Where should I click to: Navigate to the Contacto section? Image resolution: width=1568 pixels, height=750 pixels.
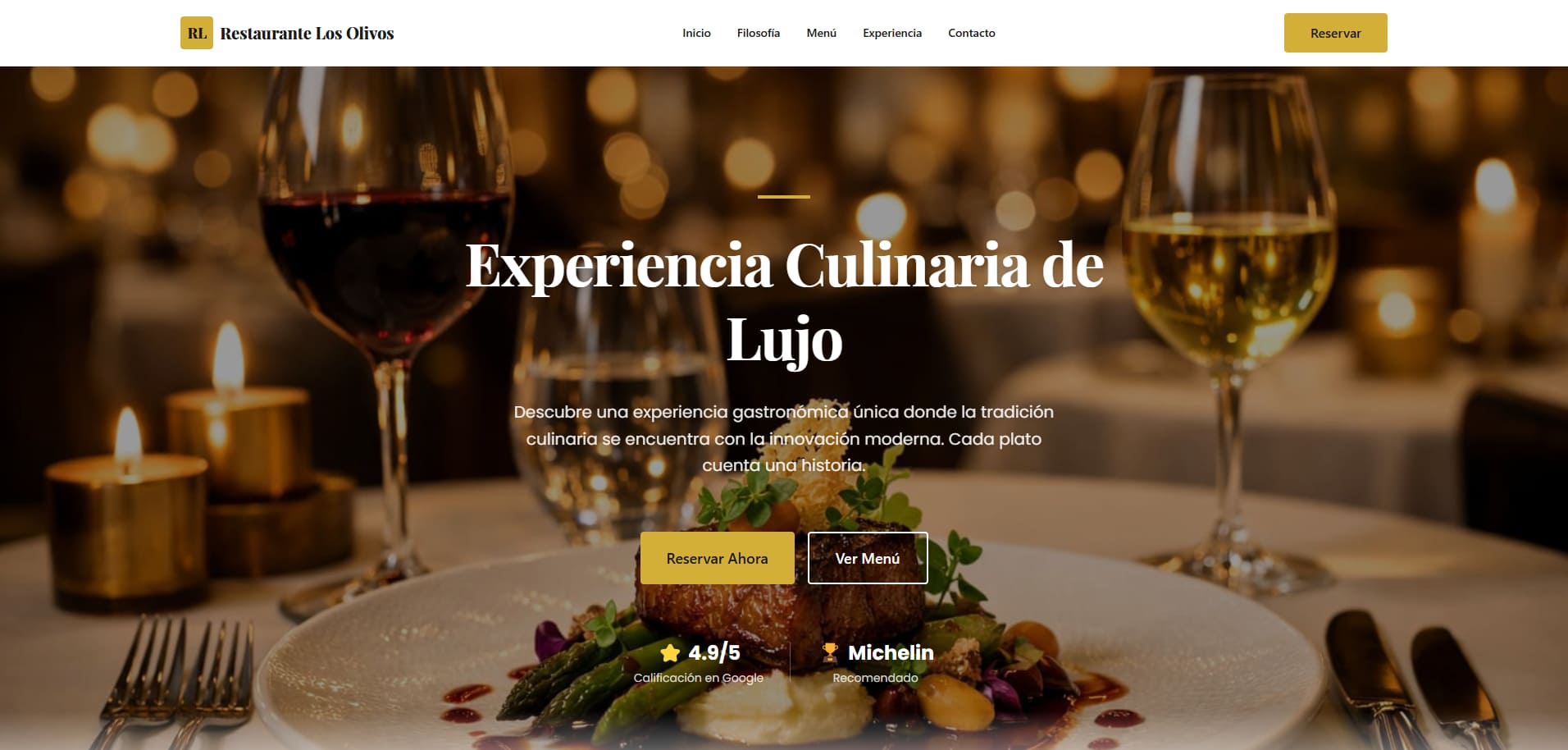click(x=972, y=33)
